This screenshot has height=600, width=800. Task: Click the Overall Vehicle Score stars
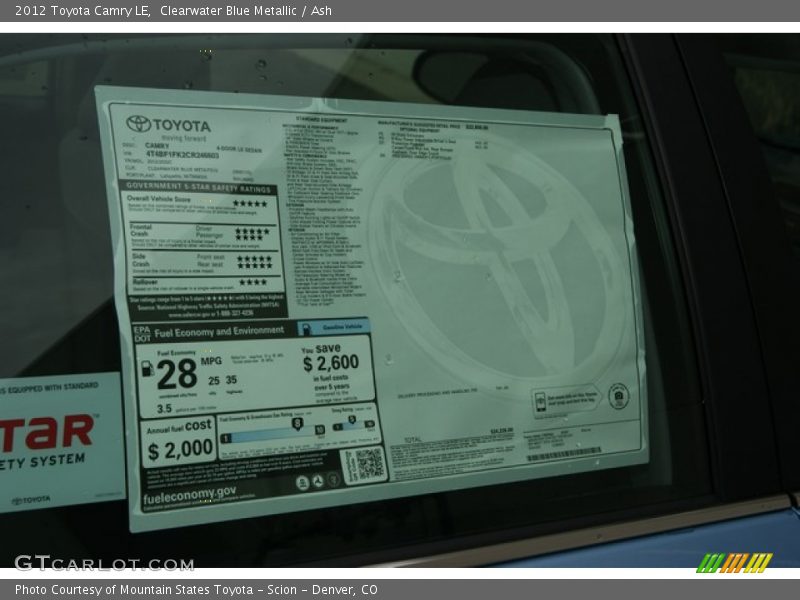coord(249,203)
